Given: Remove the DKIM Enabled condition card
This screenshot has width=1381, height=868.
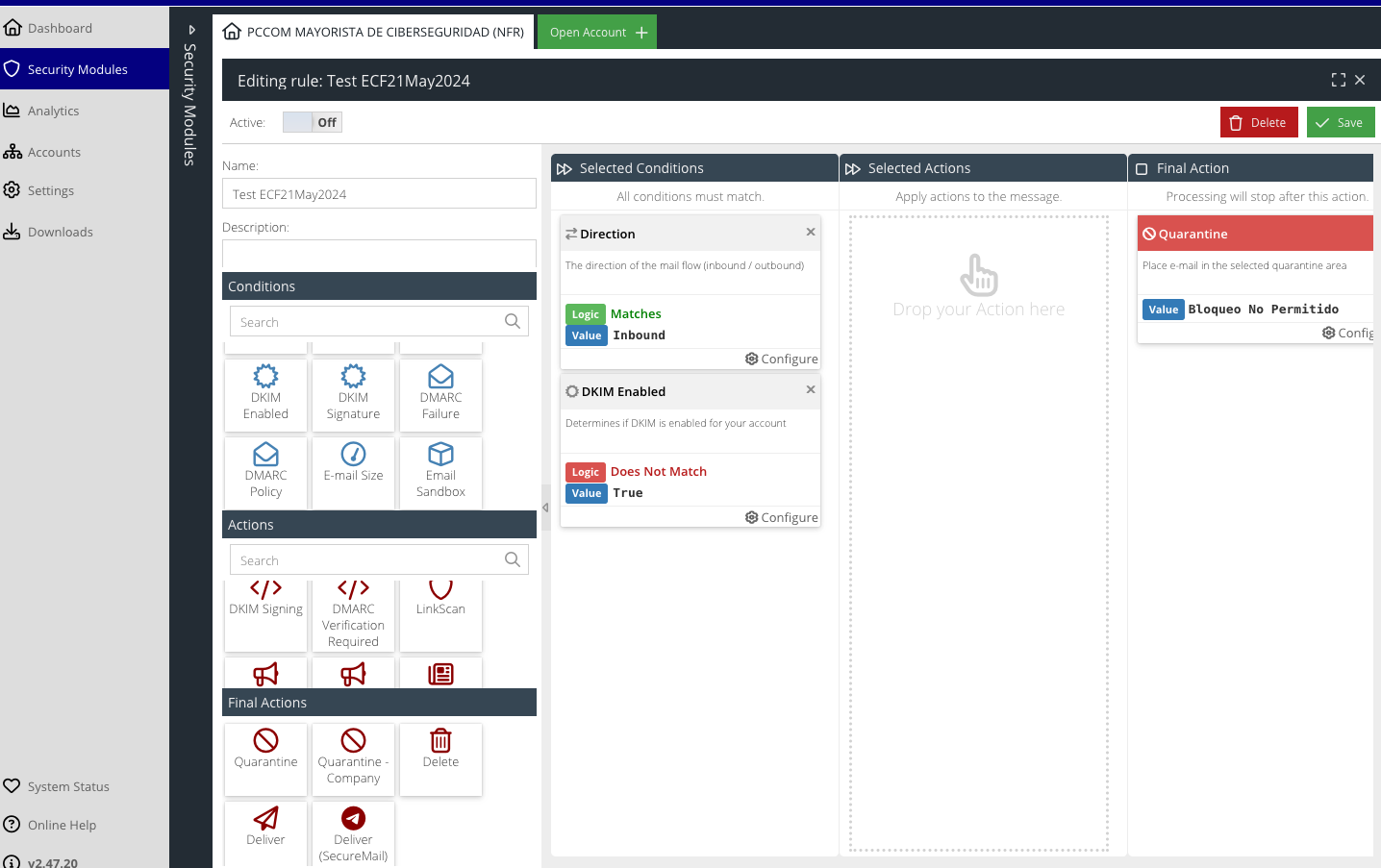Looking at the screenshot, I should pos(811,389).
